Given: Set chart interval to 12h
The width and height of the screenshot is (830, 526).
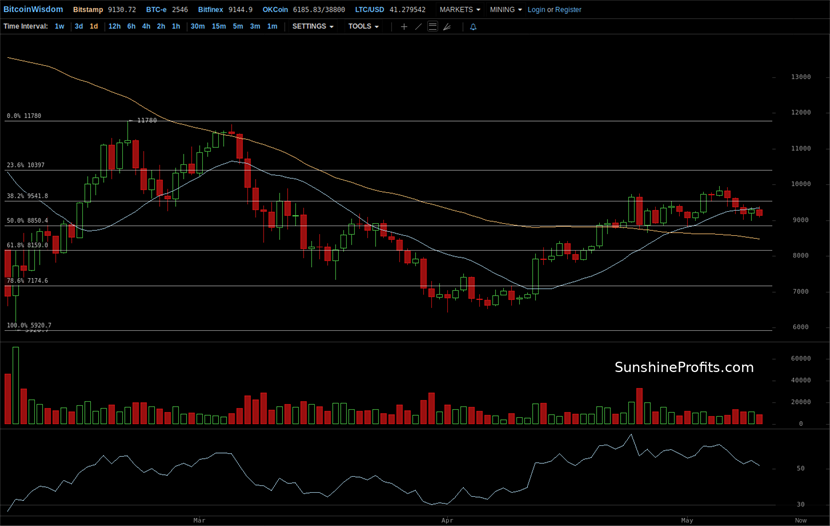Looking at the screenshot, I should click(114, 27).
